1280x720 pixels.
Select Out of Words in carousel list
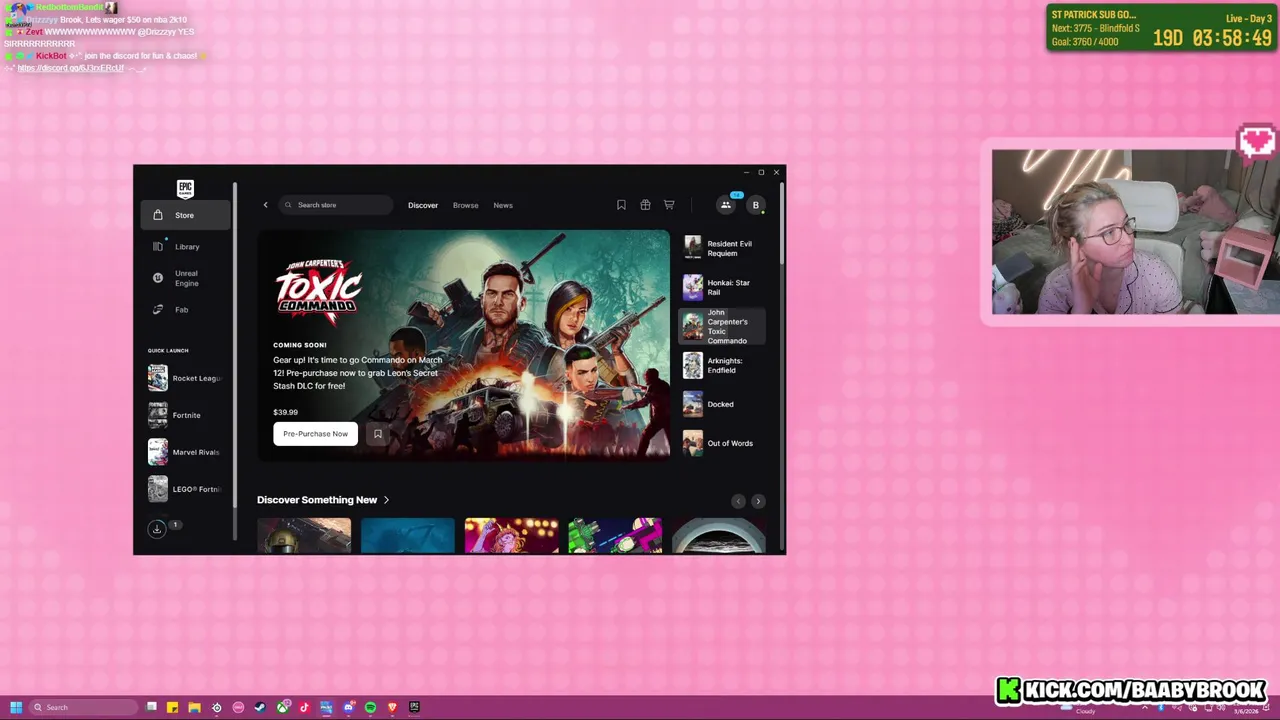[722, 443]
